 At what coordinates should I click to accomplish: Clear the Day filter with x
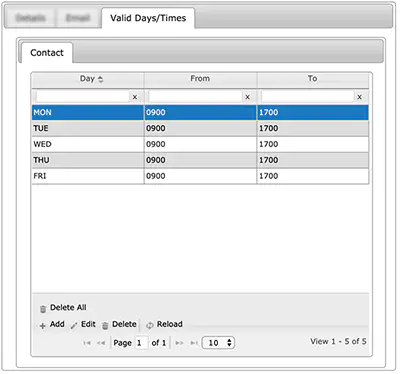pyautogui.click(x=135, y=97)
